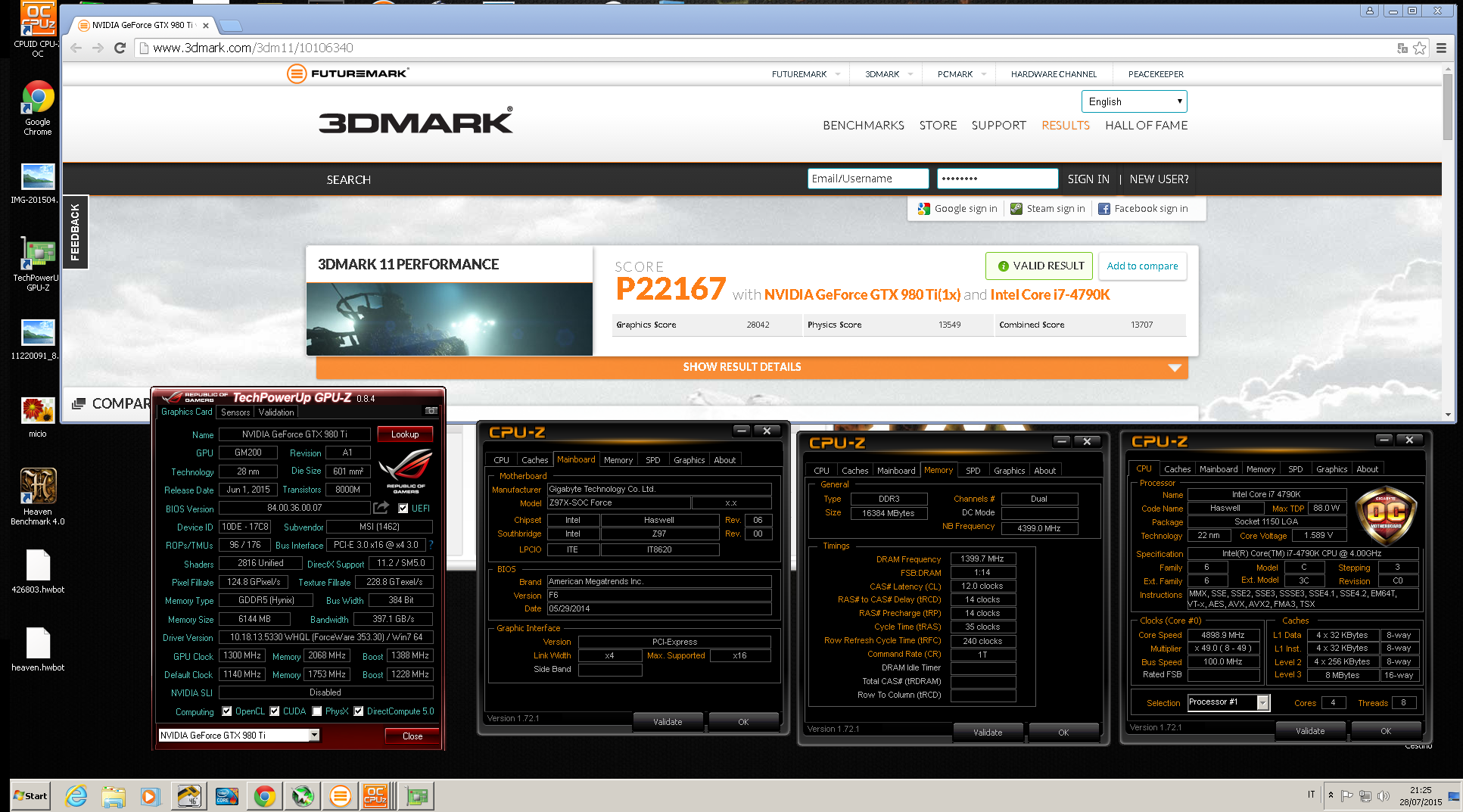Image resolution: width=1463 pixels, height=812 pixels.
Task: Click Close button in GPU-Z
Action: [x=412, y=736]
